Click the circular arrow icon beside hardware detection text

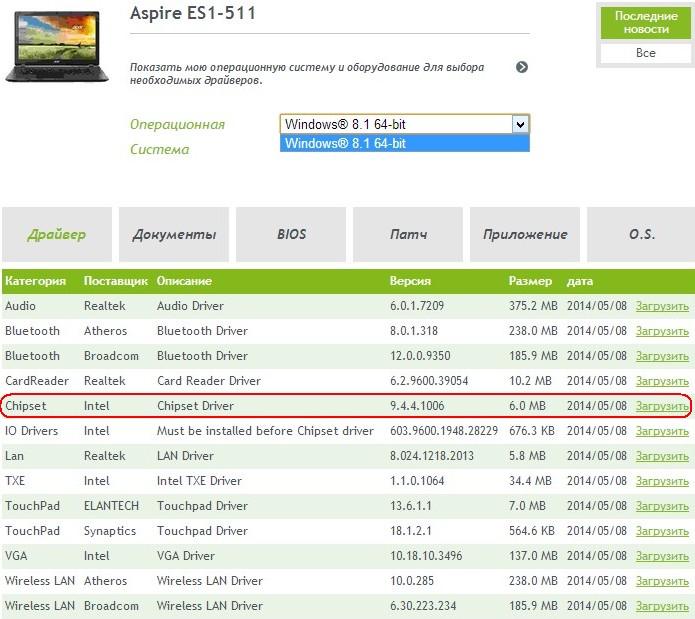pos(522,67)
